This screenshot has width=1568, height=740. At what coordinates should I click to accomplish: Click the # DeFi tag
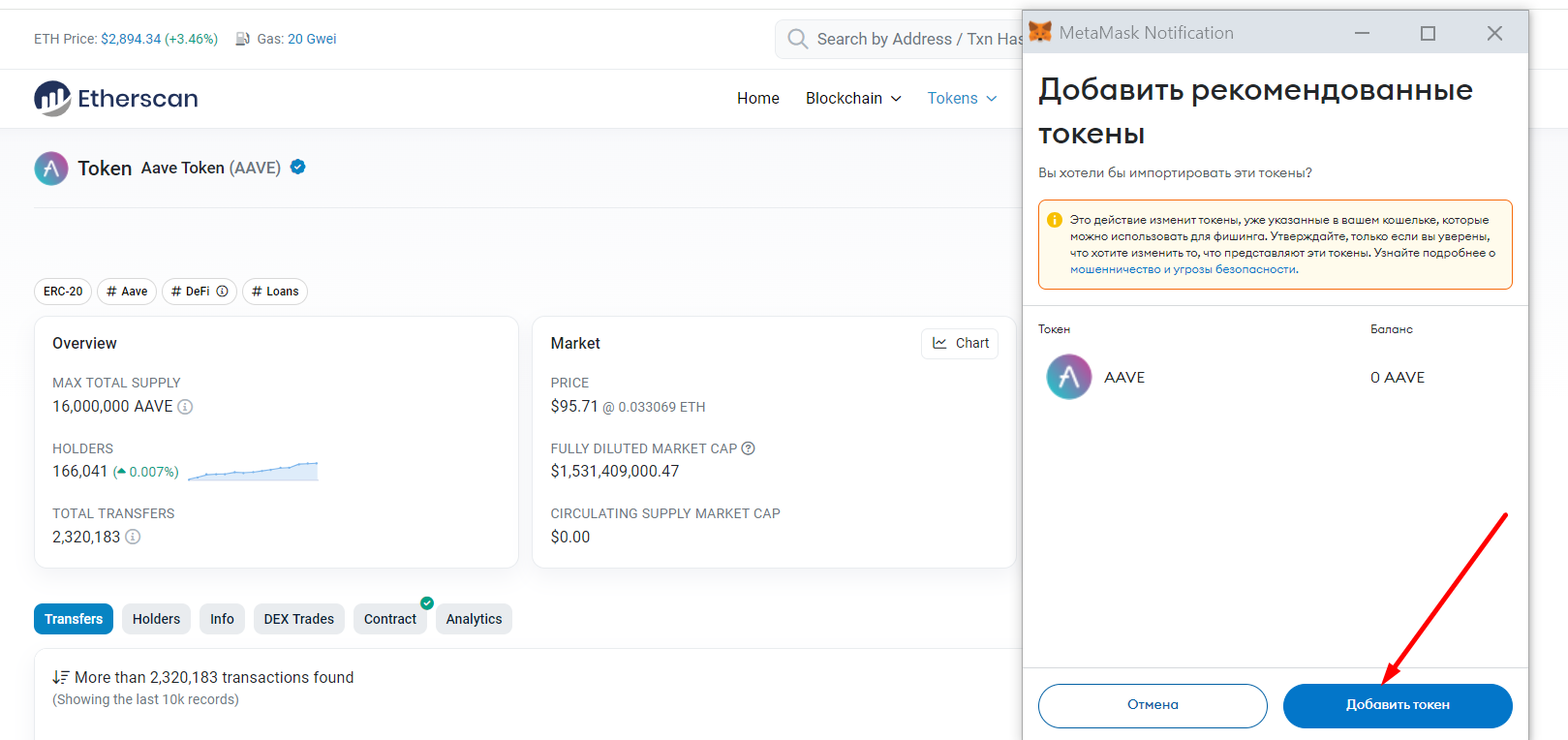(x=200, y=292)
